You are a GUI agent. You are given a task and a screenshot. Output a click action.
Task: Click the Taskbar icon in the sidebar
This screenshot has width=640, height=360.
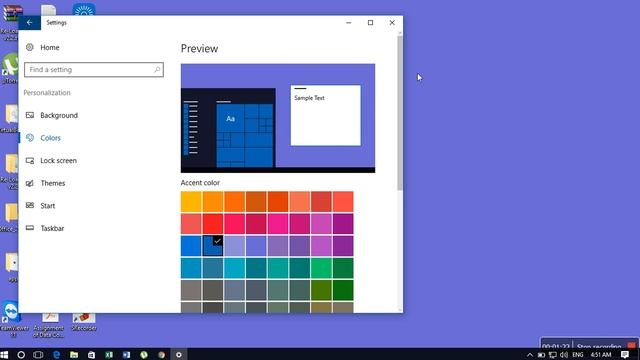[x=30, y=228]
